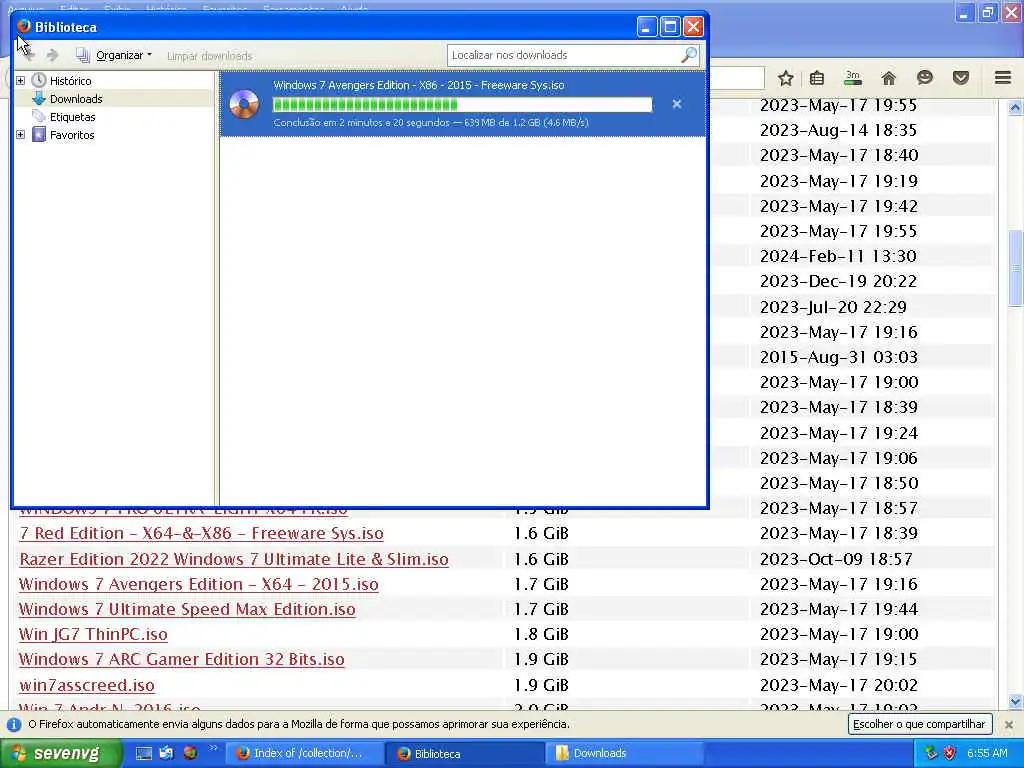
Task: Click the Pocket icon in Firefox toolbar
Action: click(x=961, y=78)
